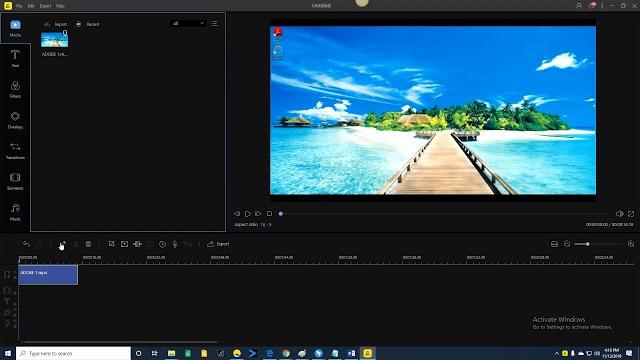Step to next frame
Viewport: 640px width, 360px height.
coord(258,213)
